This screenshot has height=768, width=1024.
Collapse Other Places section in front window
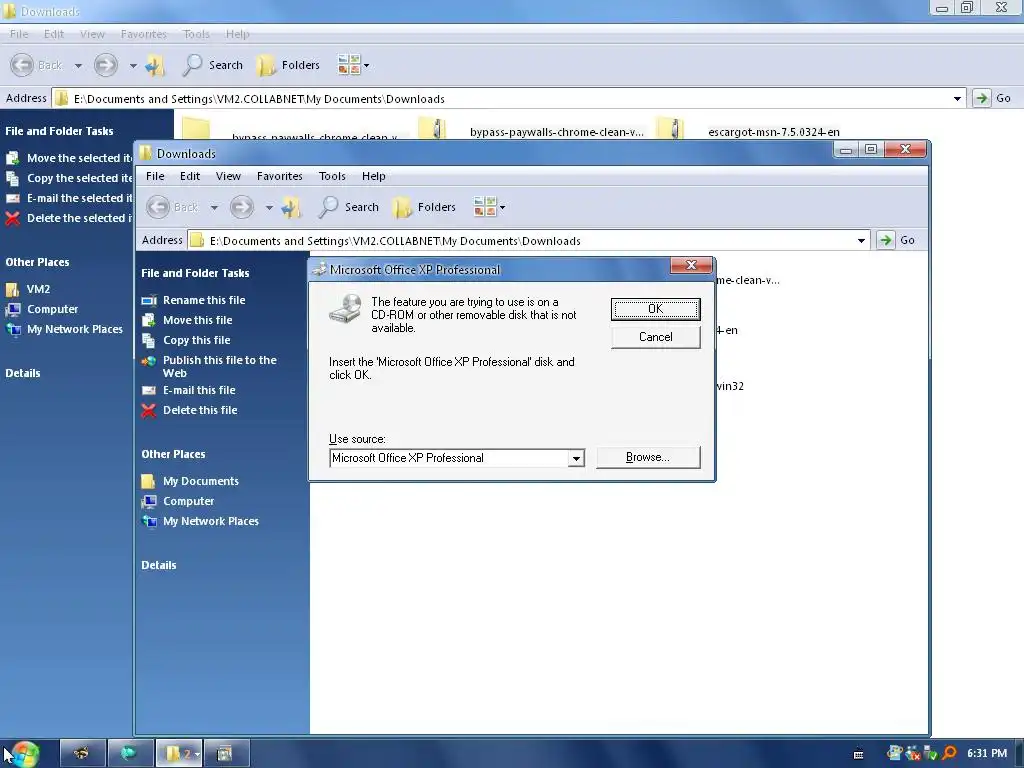(x=174, y=454)
